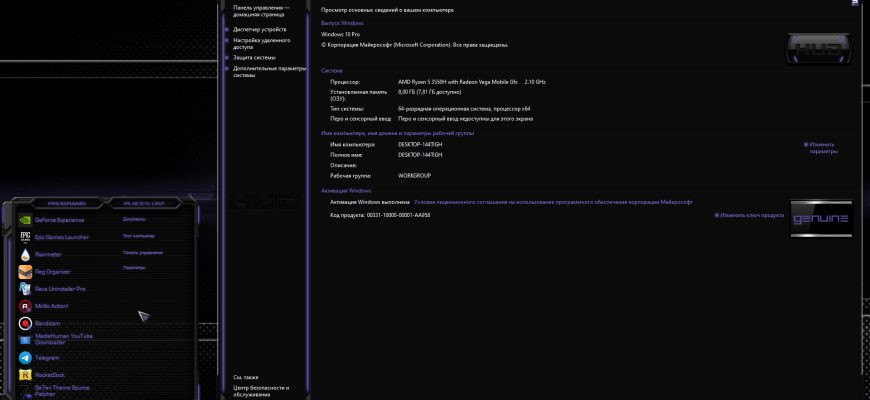Open the Microsoft license agreement link
Screen dimensions: 870x400
pyautogui.click(x=553, y=202)
